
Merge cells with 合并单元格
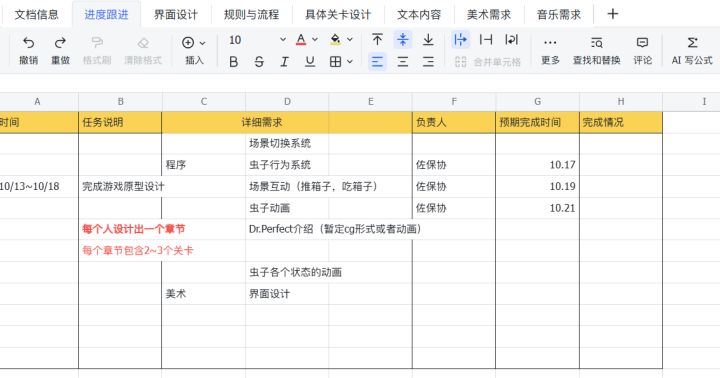pos(488,62)
